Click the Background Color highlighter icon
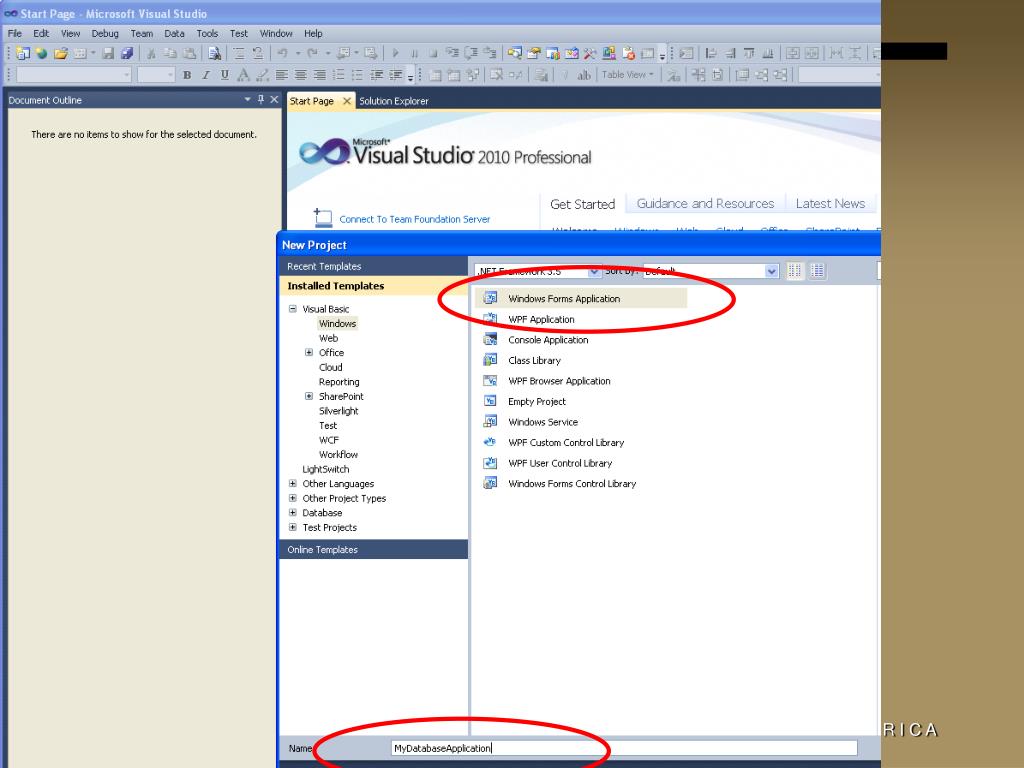 262,75
